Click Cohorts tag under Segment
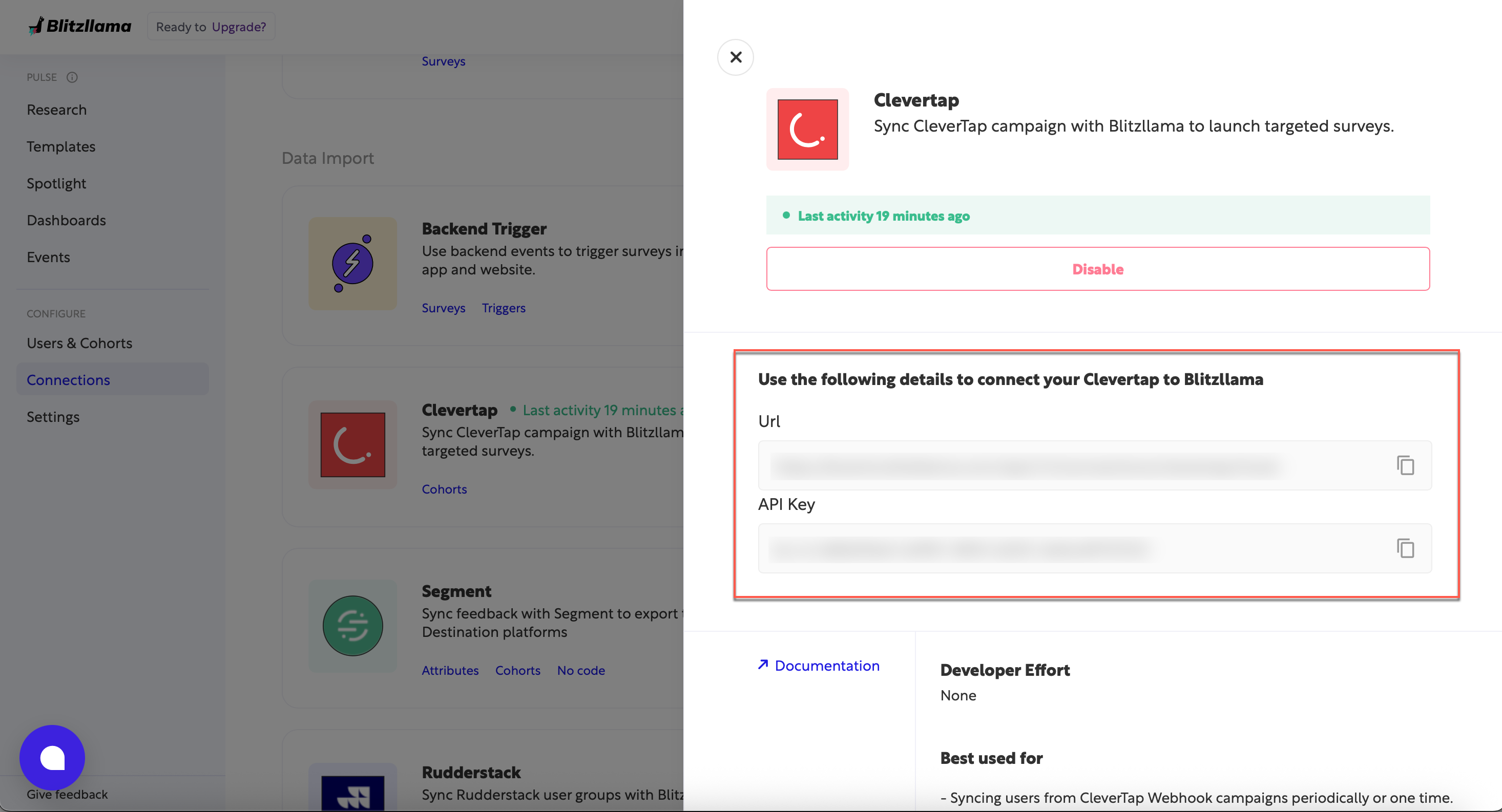 518,670
